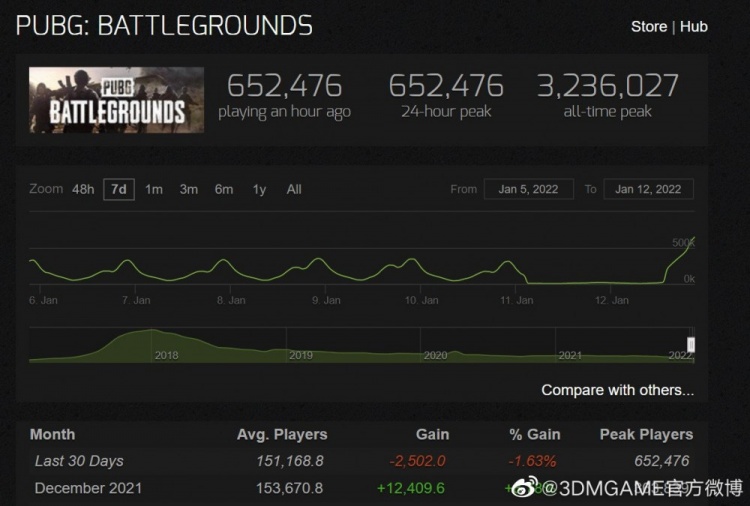Set chart zoom to 1m

154,189
